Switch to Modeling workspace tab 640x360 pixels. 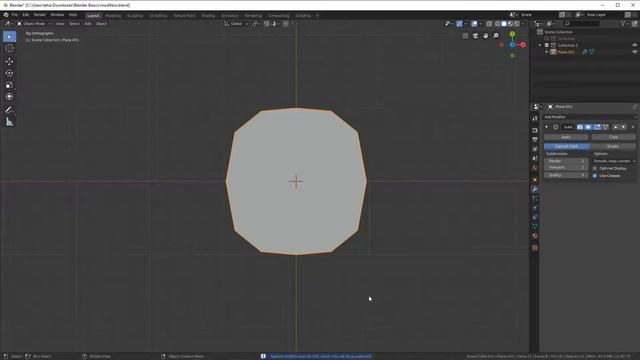click(113, 16)
